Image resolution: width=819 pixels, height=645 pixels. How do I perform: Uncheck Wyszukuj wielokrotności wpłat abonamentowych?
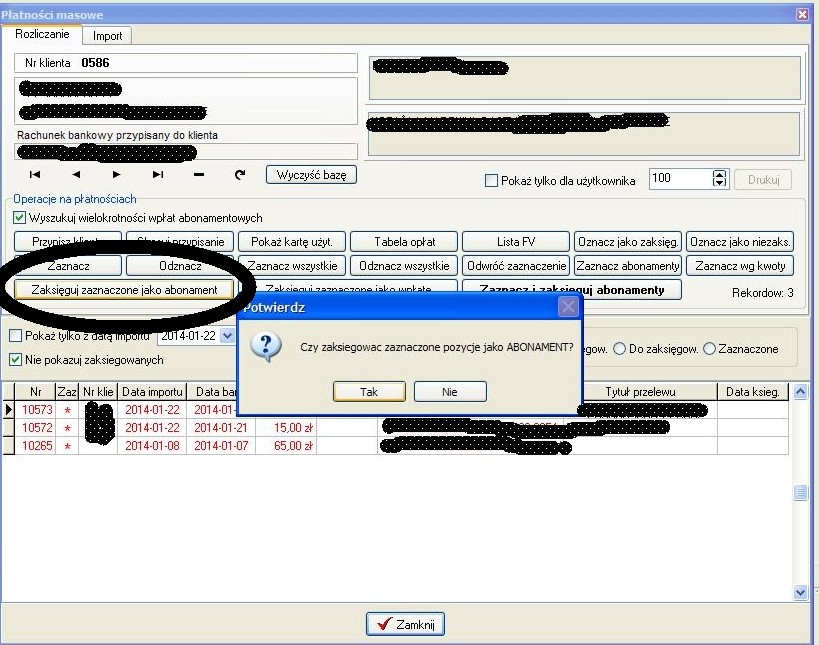(19, 218)
